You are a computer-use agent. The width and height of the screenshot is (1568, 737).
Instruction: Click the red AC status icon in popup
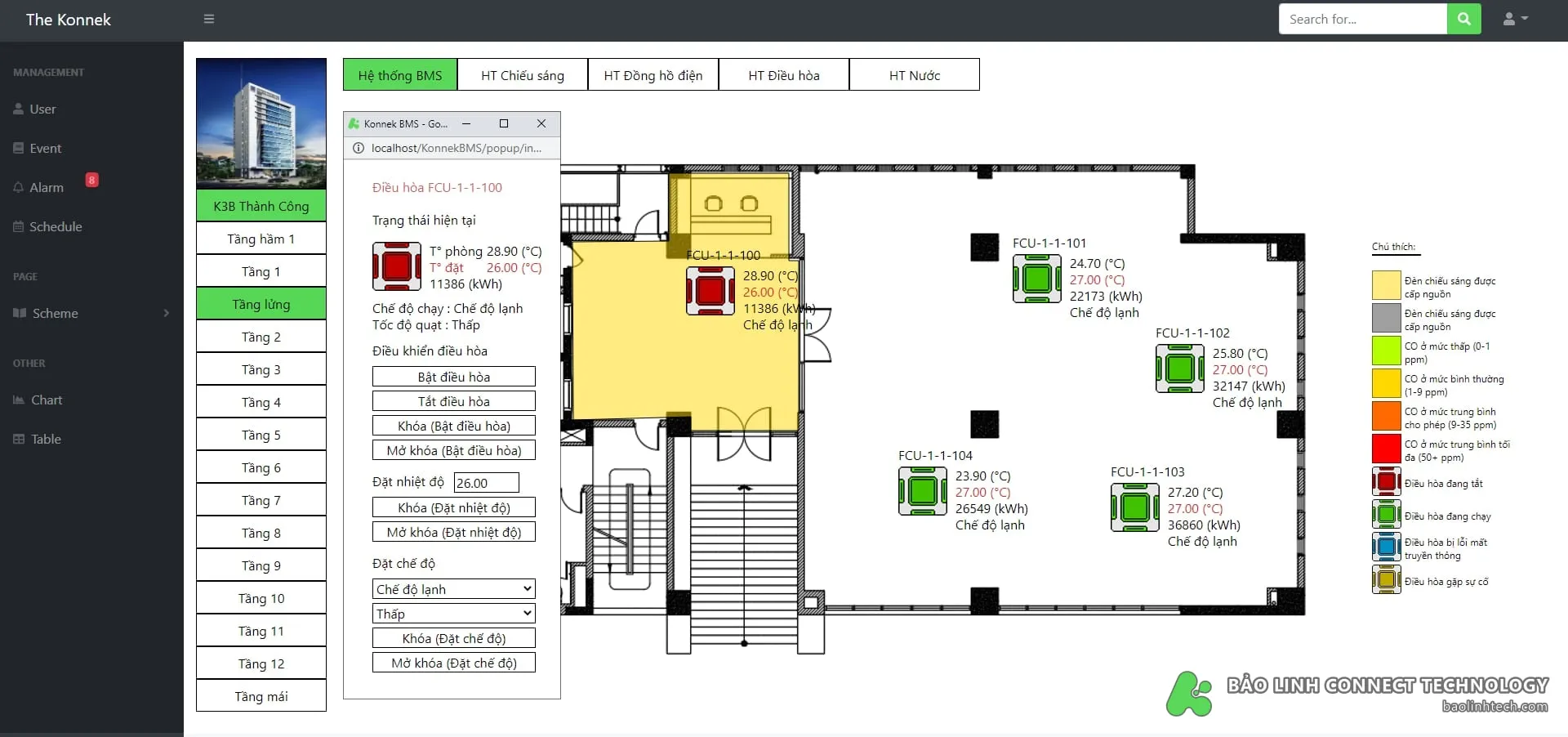pos(397,266)
